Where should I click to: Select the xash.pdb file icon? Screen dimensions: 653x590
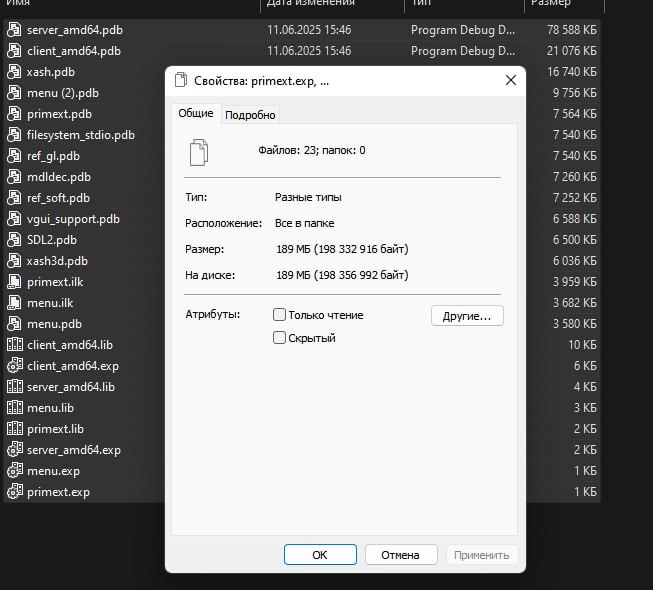(x=14, y=72)
